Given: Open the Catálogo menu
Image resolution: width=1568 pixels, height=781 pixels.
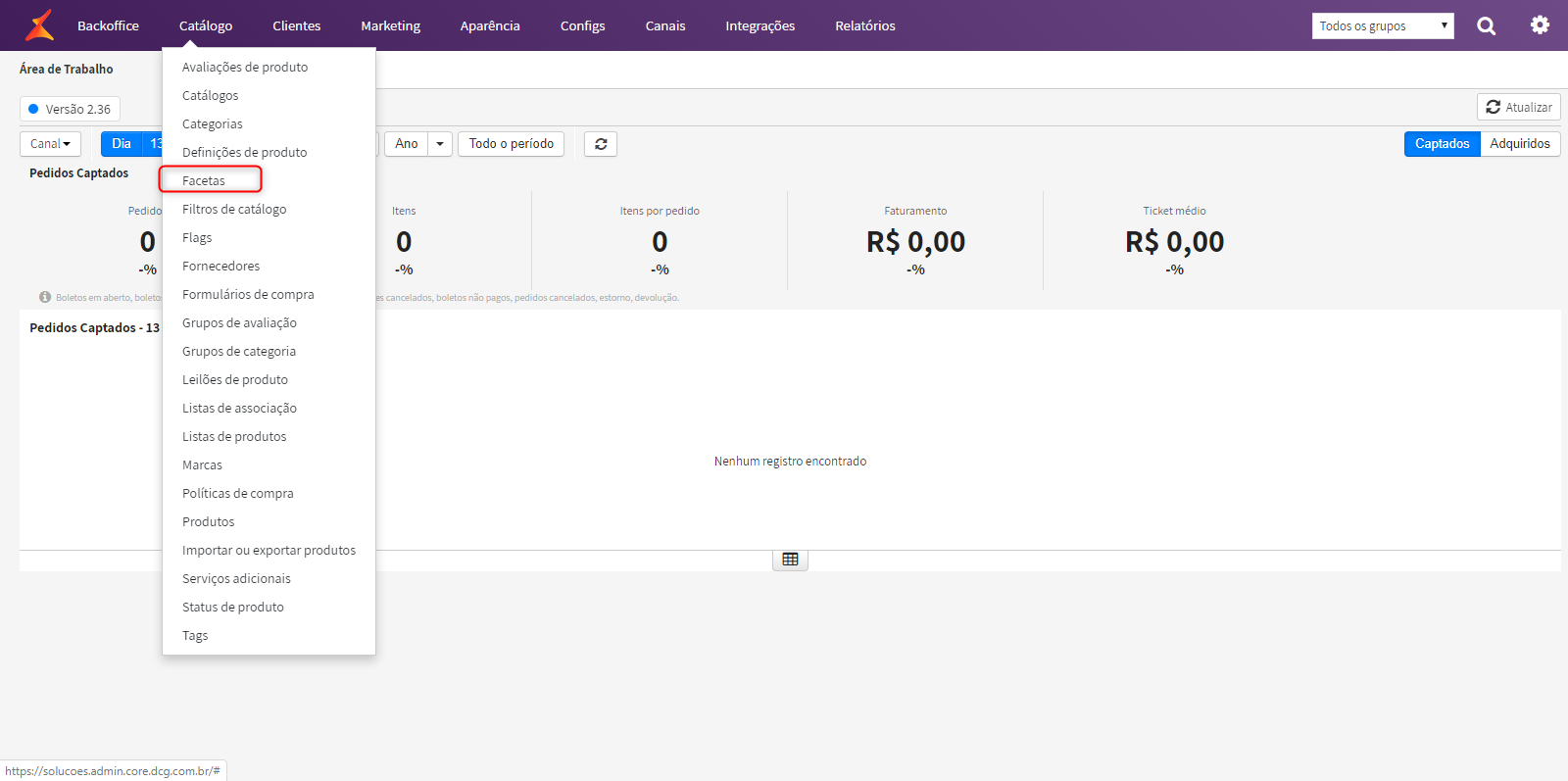Looking at the screenshot, I should [206, 25].
